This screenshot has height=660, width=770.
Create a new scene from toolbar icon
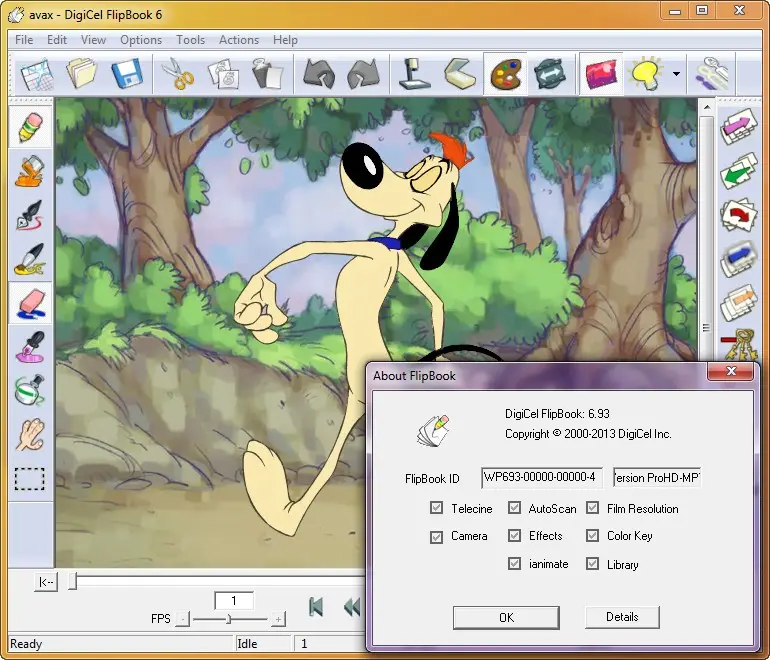pyautogui.click(x=37, y=74)
